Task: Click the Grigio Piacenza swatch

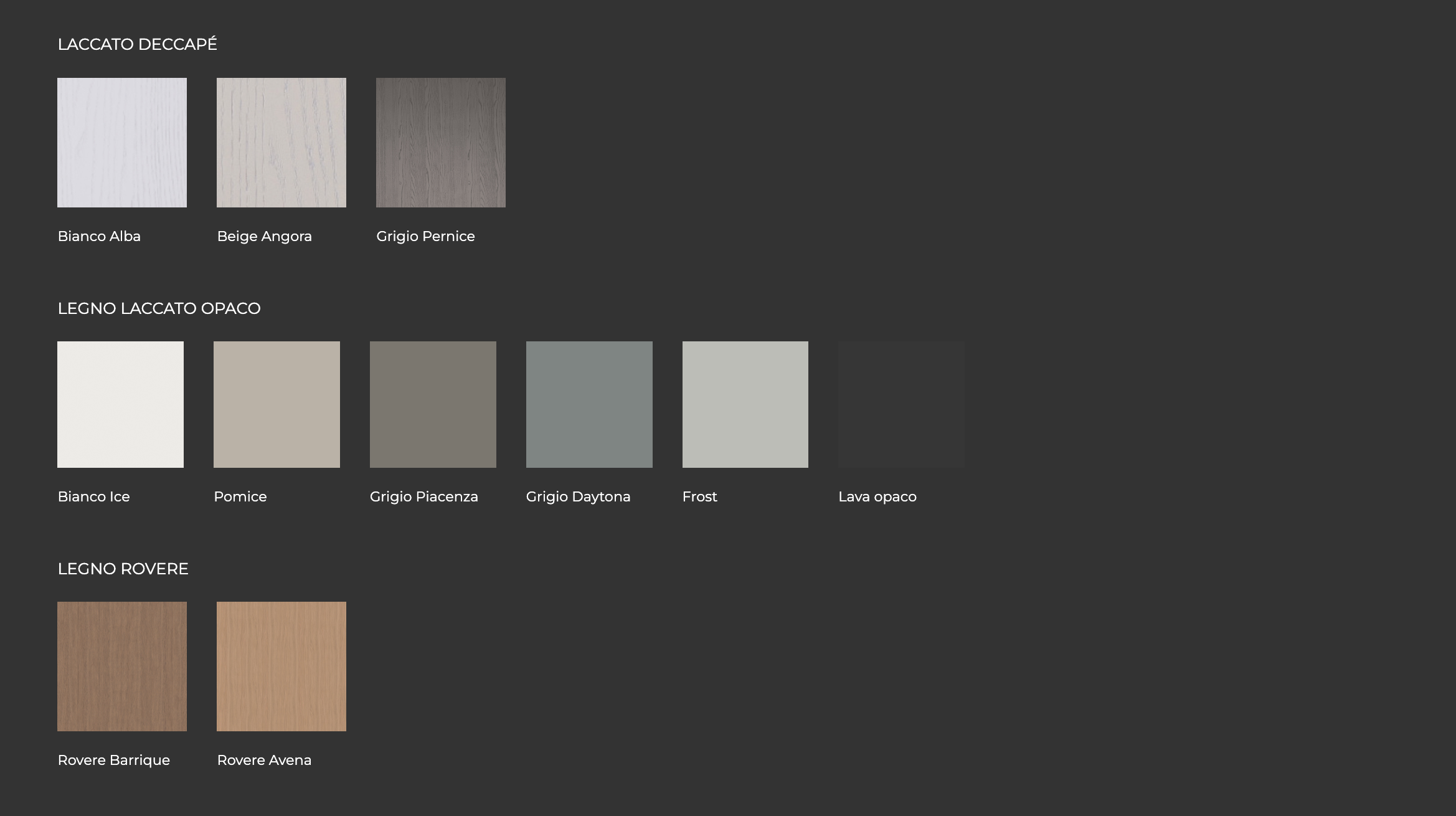Action: [x=433, y=404]
